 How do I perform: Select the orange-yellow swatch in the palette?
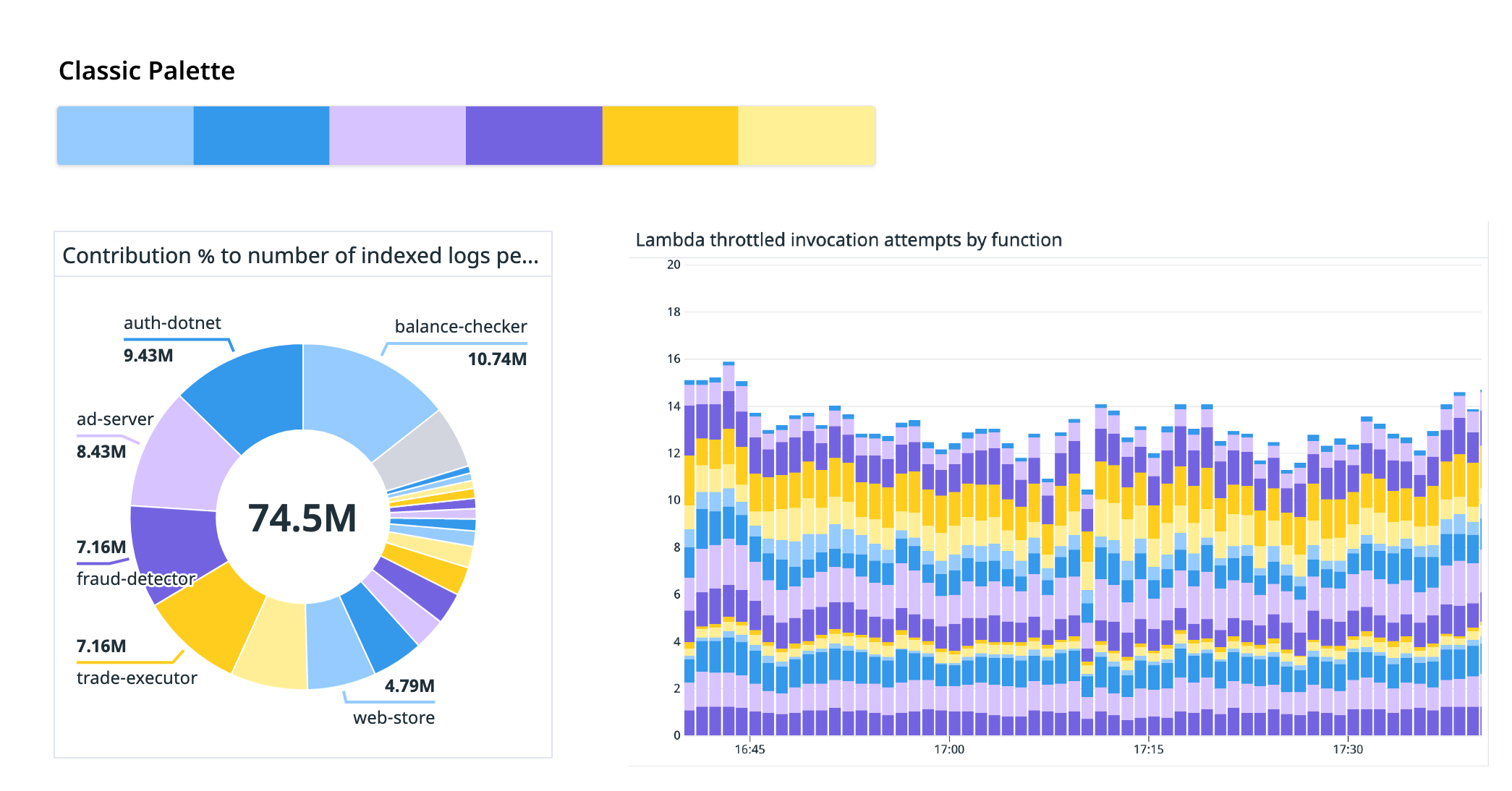point(669,135)
